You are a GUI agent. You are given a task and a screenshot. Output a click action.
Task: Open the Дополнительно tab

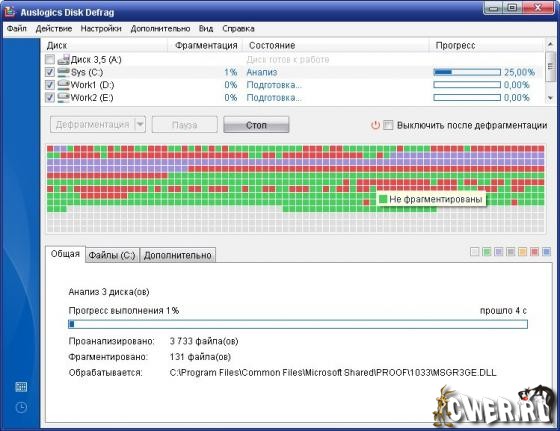click(178, 255)
